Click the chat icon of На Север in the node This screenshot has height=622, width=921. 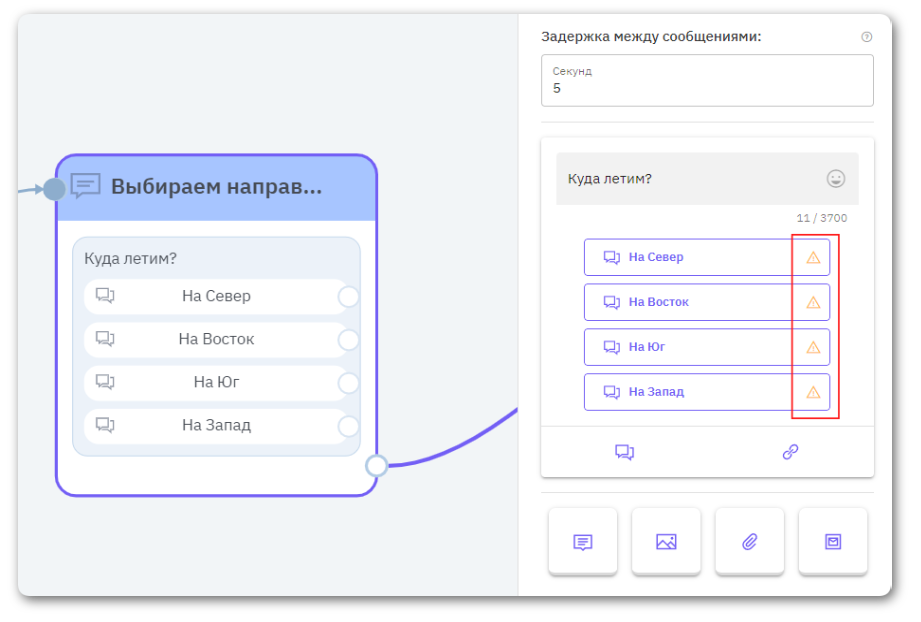click(105, 295)
